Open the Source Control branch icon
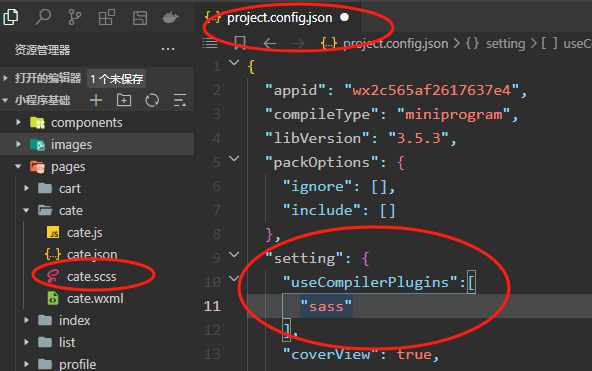 pos(74,17)
